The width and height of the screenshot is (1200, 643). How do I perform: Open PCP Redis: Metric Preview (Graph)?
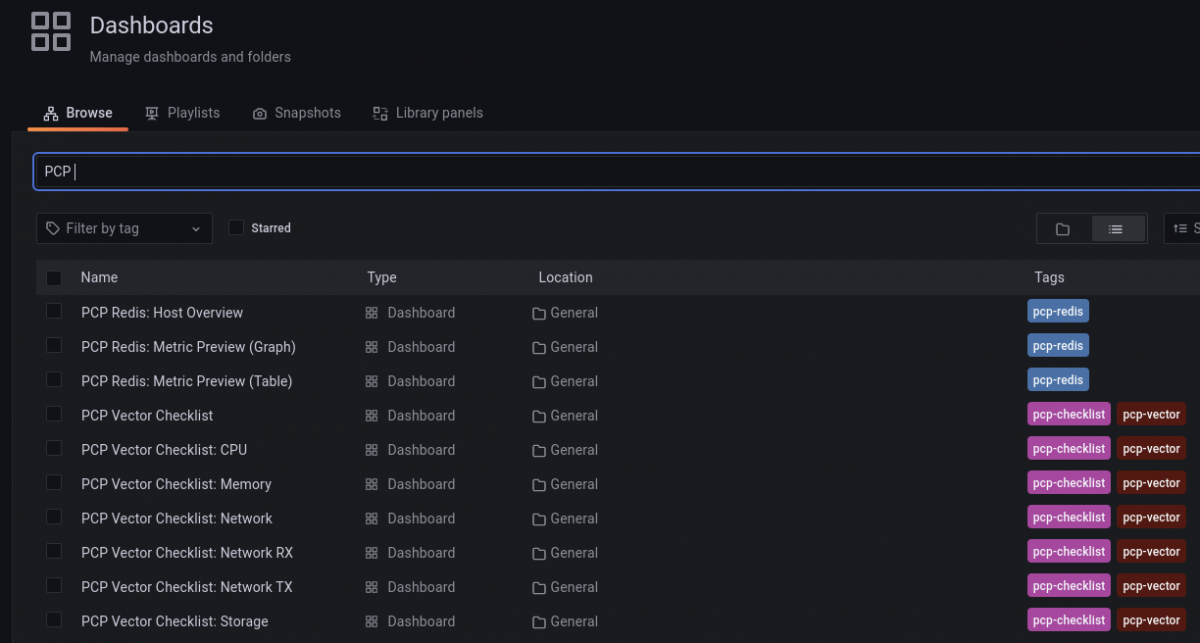pos(187,346)
